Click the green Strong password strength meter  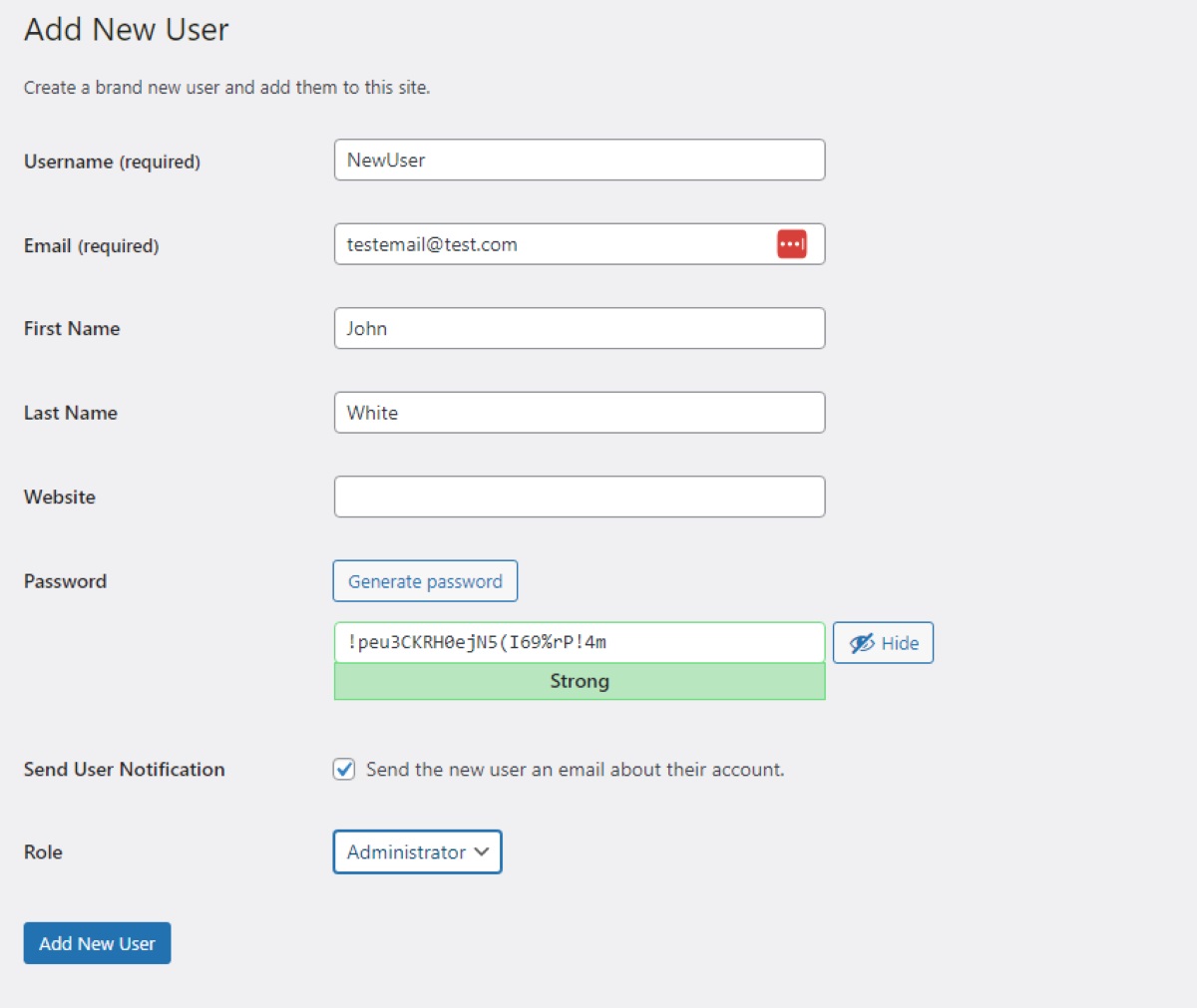(579, 681)
